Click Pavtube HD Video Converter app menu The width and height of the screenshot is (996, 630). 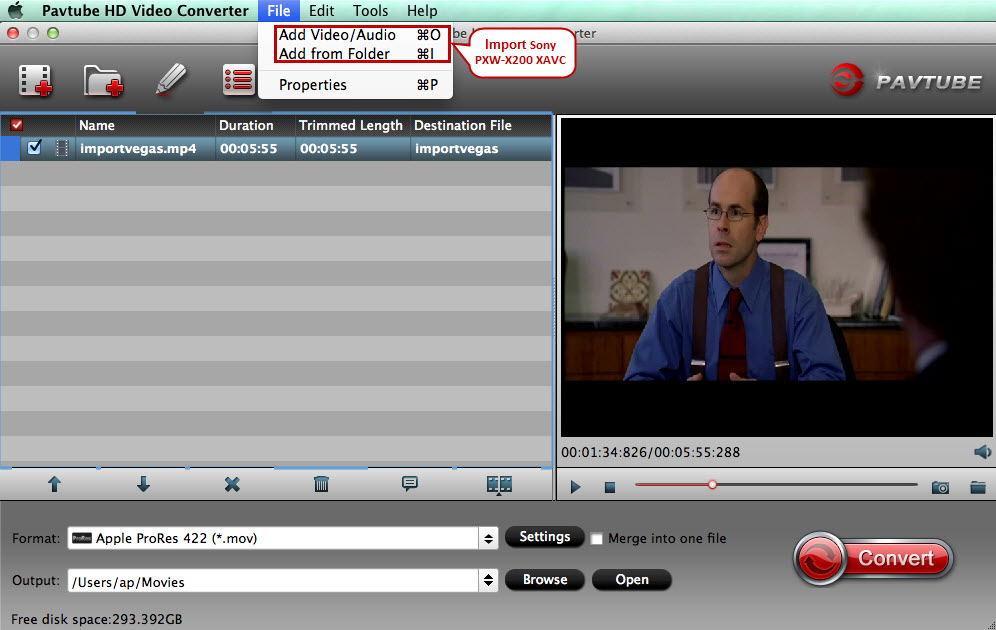(145, 11)
